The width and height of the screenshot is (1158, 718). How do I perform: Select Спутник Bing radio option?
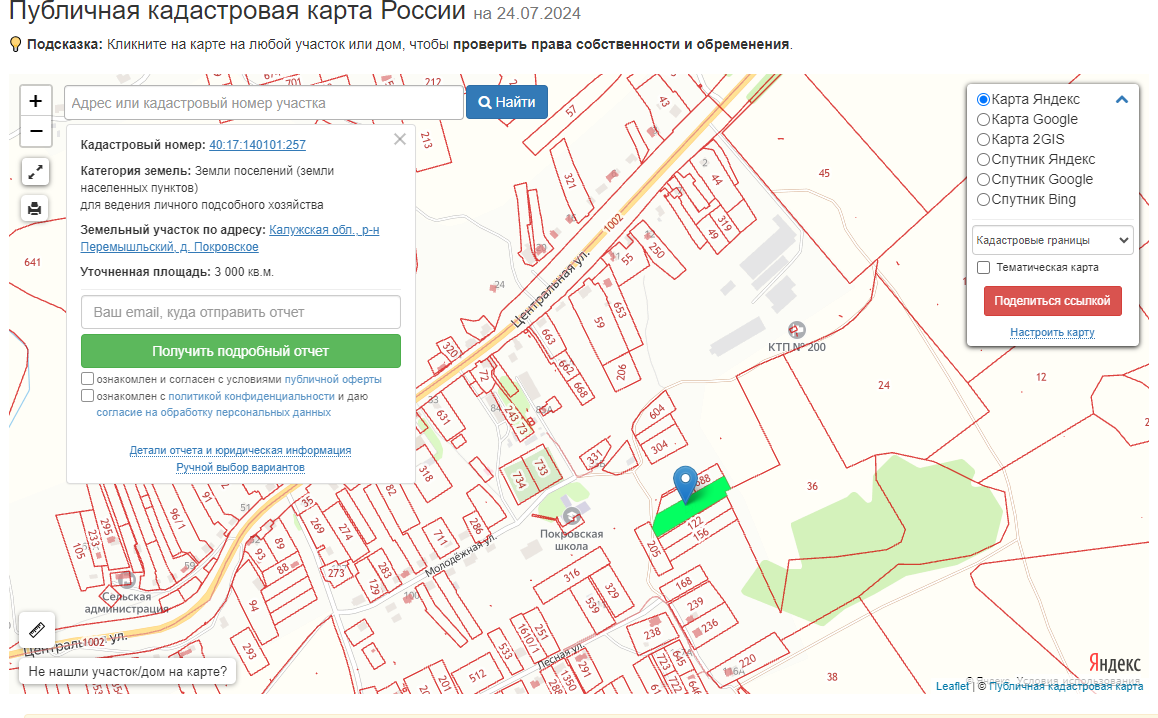(983, 199)
